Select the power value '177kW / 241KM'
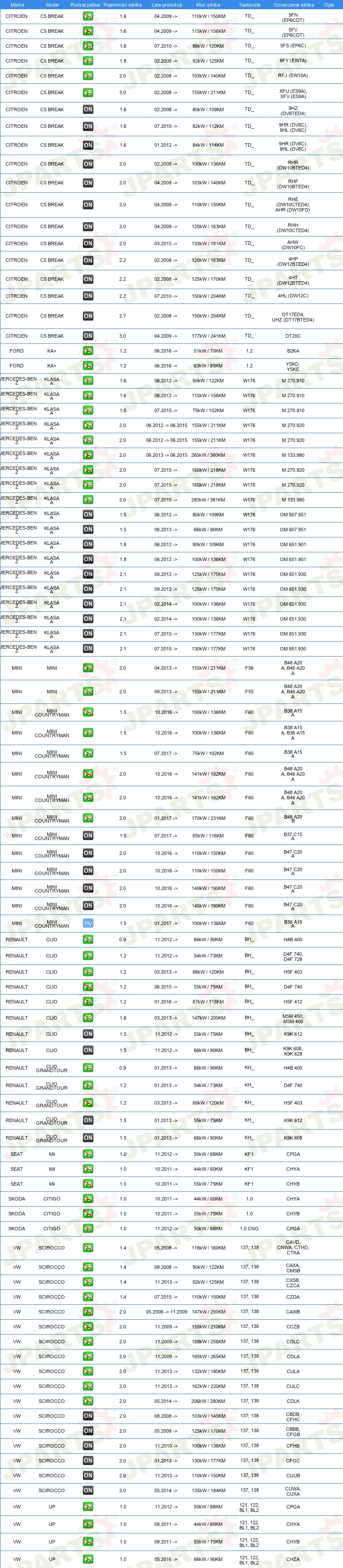The width and height of the screenshot is (343, 1568). coord(208,336)
